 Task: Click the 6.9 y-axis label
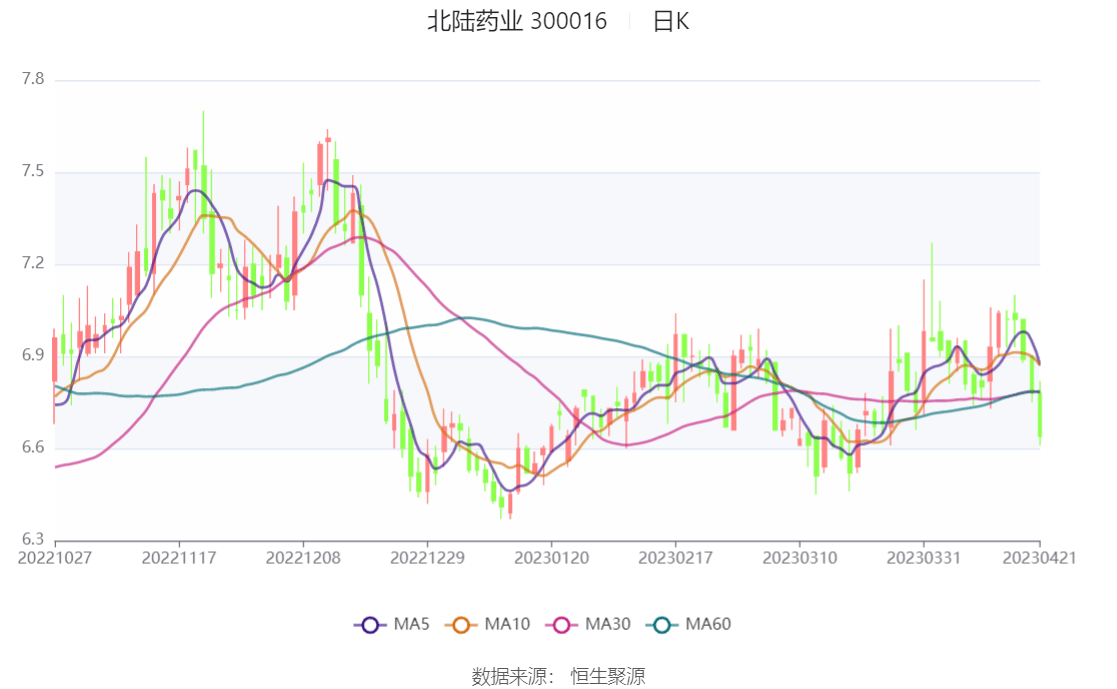[33, 355]
